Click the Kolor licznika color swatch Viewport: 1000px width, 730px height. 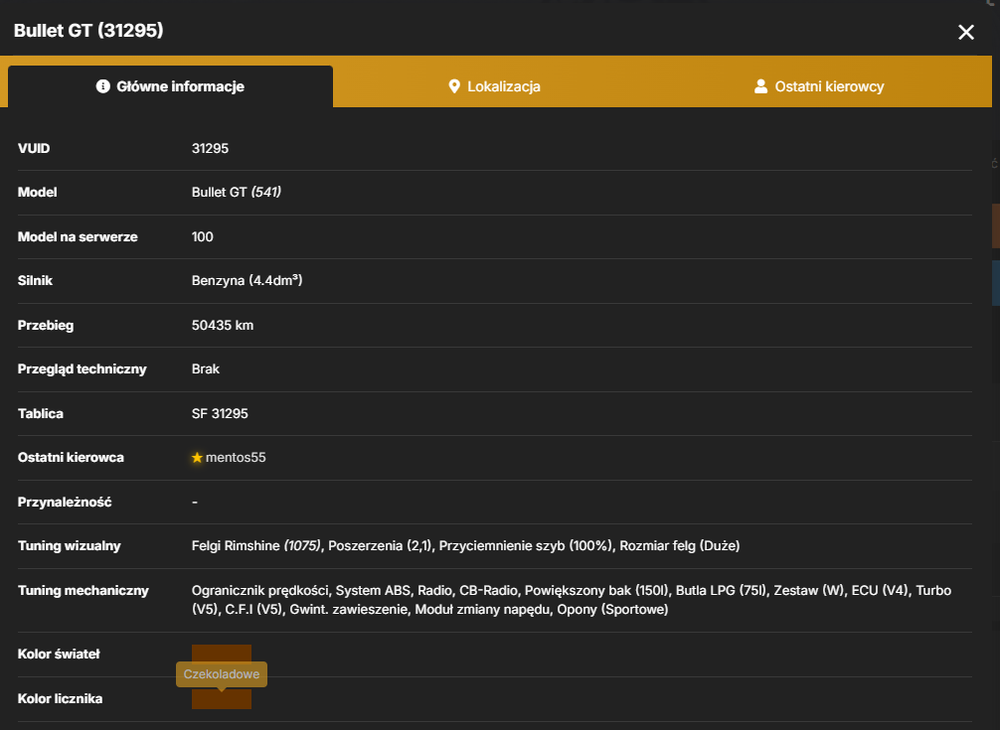(x=221, y=698)
